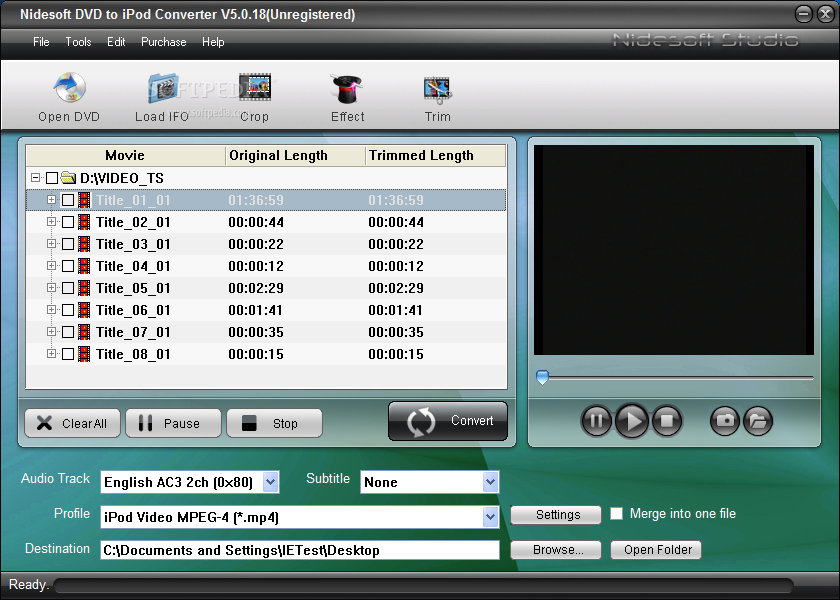Check the Title_08_01 checkbox
The height and width of the screenshot is (600, 840).
click(x=68, y=354)
